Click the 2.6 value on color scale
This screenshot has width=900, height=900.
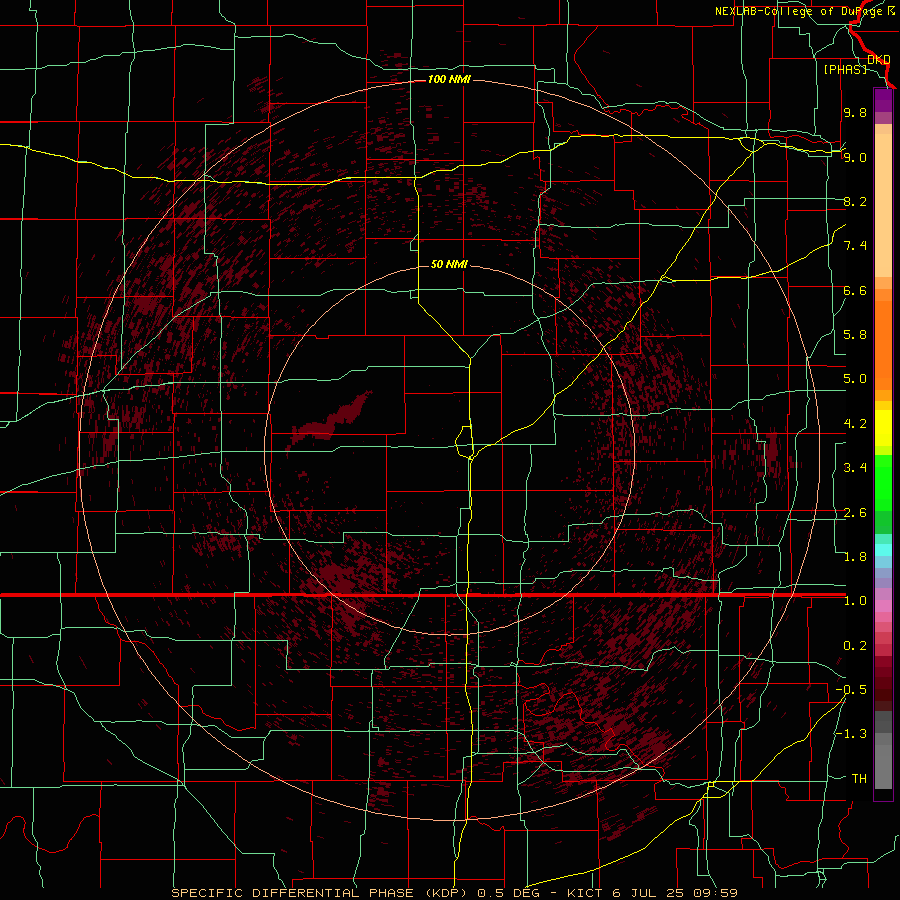pos(855,513)
